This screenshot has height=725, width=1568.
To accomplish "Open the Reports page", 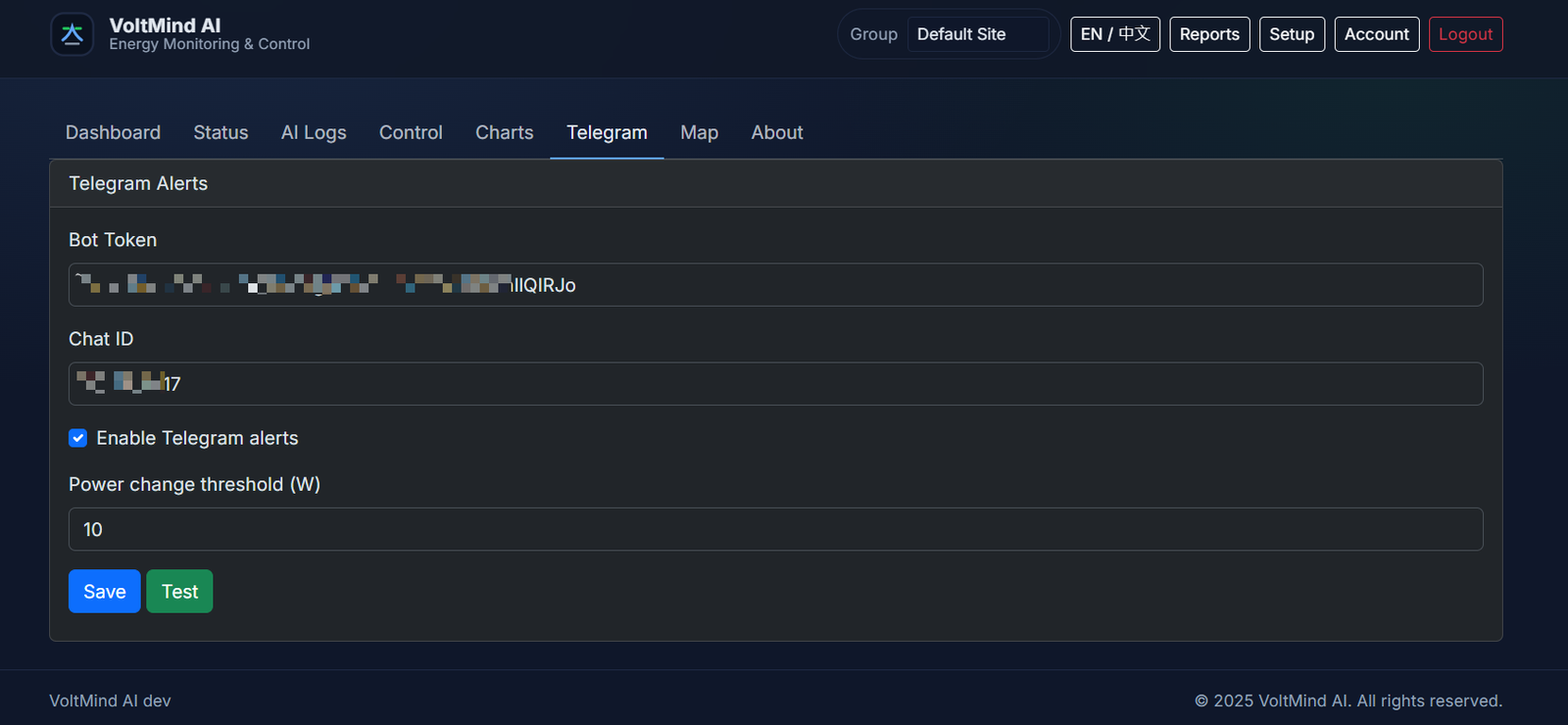I will point(1209,34).
